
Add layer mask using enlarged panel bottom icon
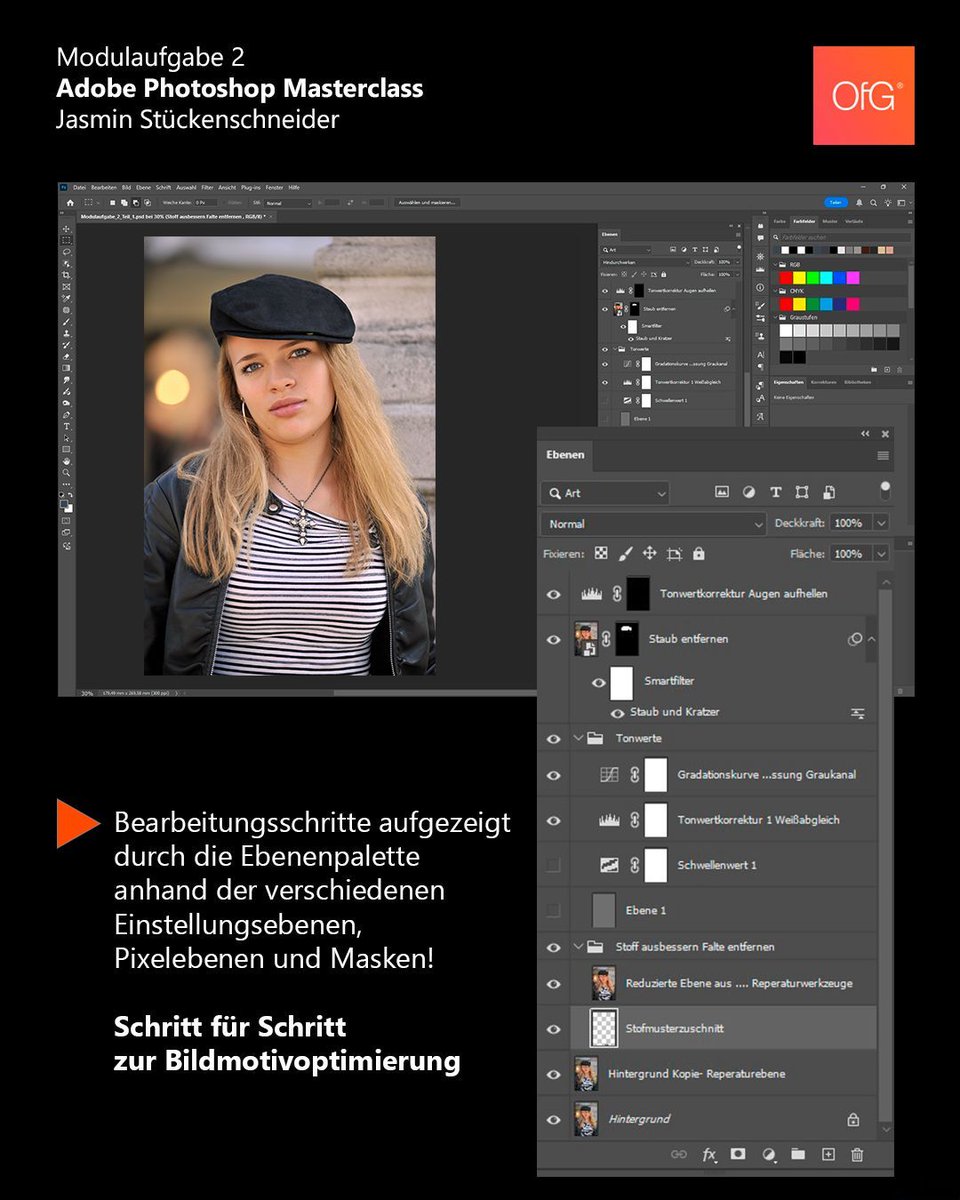click(738, 1154)
